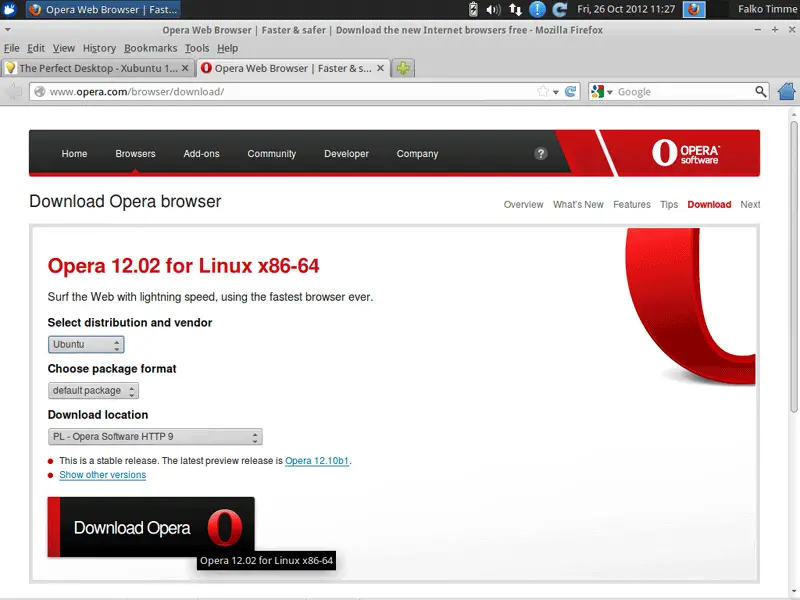This screenshot has height=600, width=800.
Task: Click Show other versions link
Action: (x=103, y=474)
